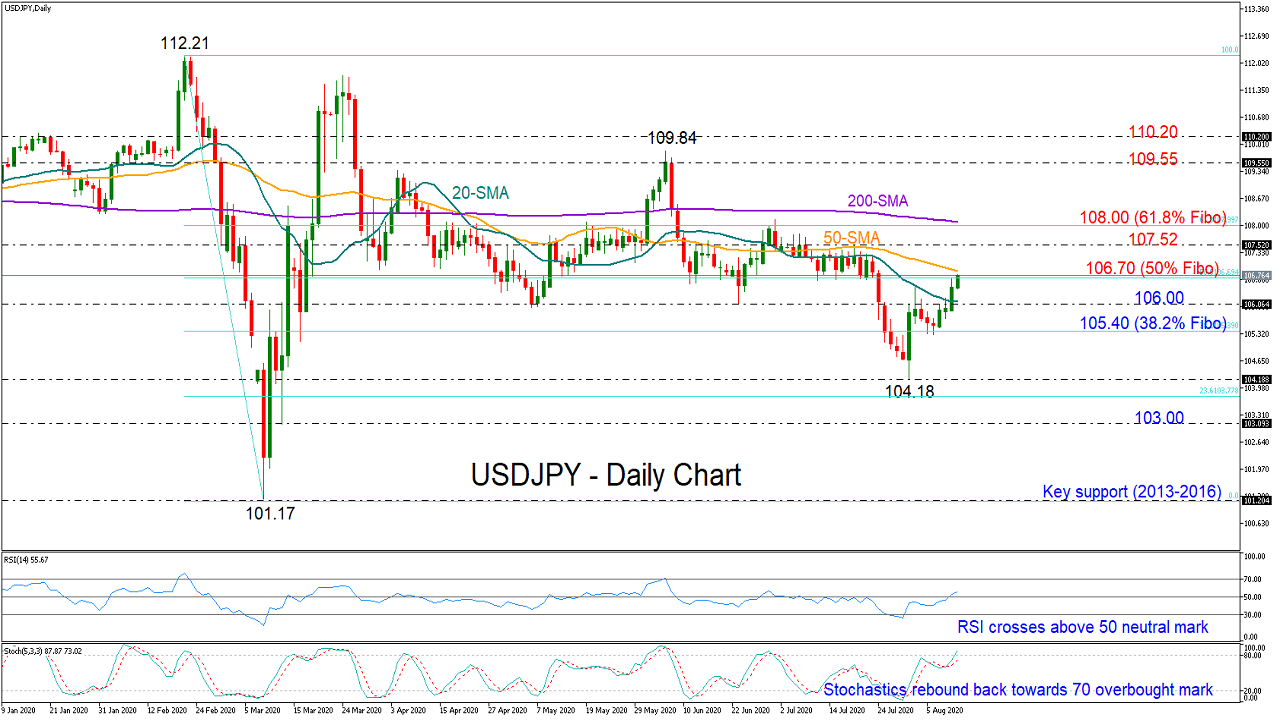This screenshot has height=720, width=1280.
Task: Select the Stochastics rebound annotation
Action: [x=1018, y=689]
